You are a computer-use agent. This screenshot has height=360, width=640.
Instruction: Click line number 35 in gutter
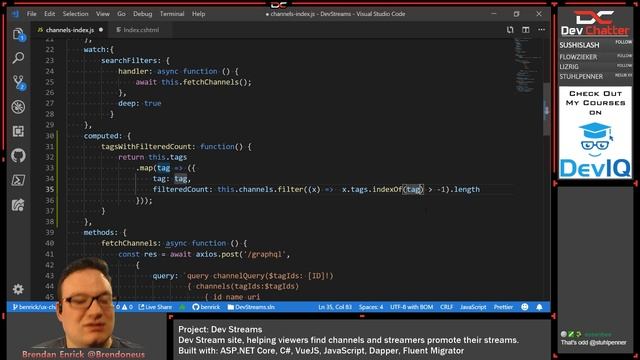pyautogui.click(x=49, y=189)
